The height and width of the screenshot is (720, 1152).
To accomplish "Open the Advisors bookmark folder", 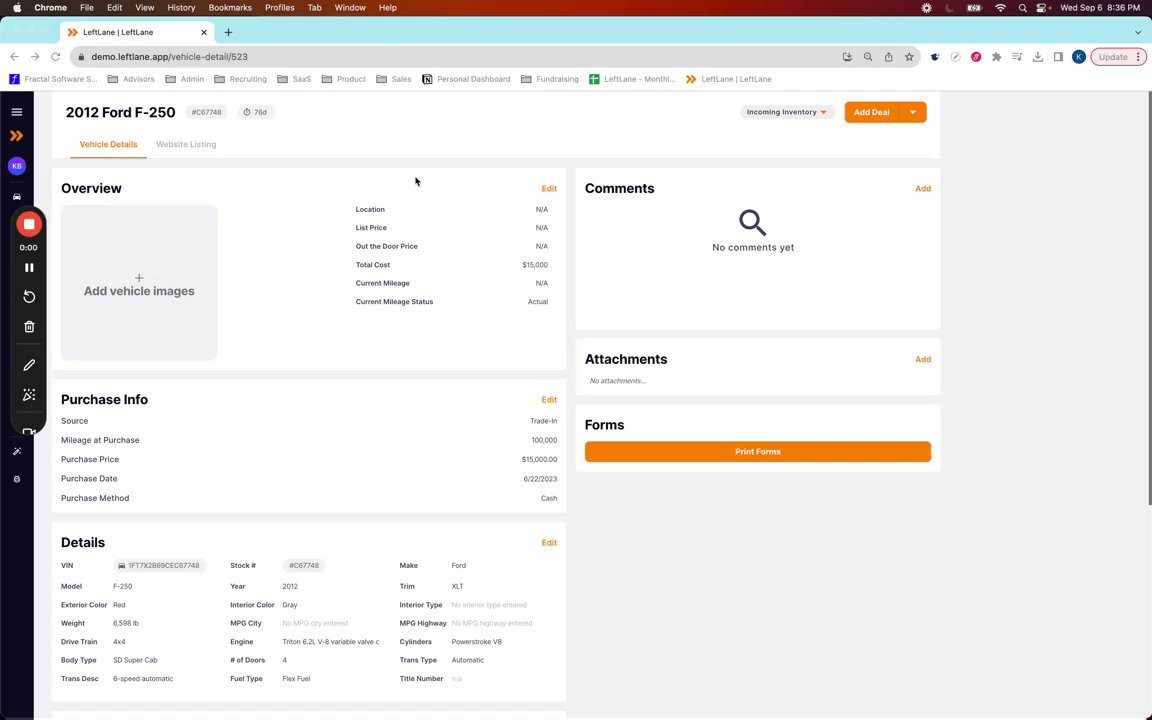I will click(131, 79).
